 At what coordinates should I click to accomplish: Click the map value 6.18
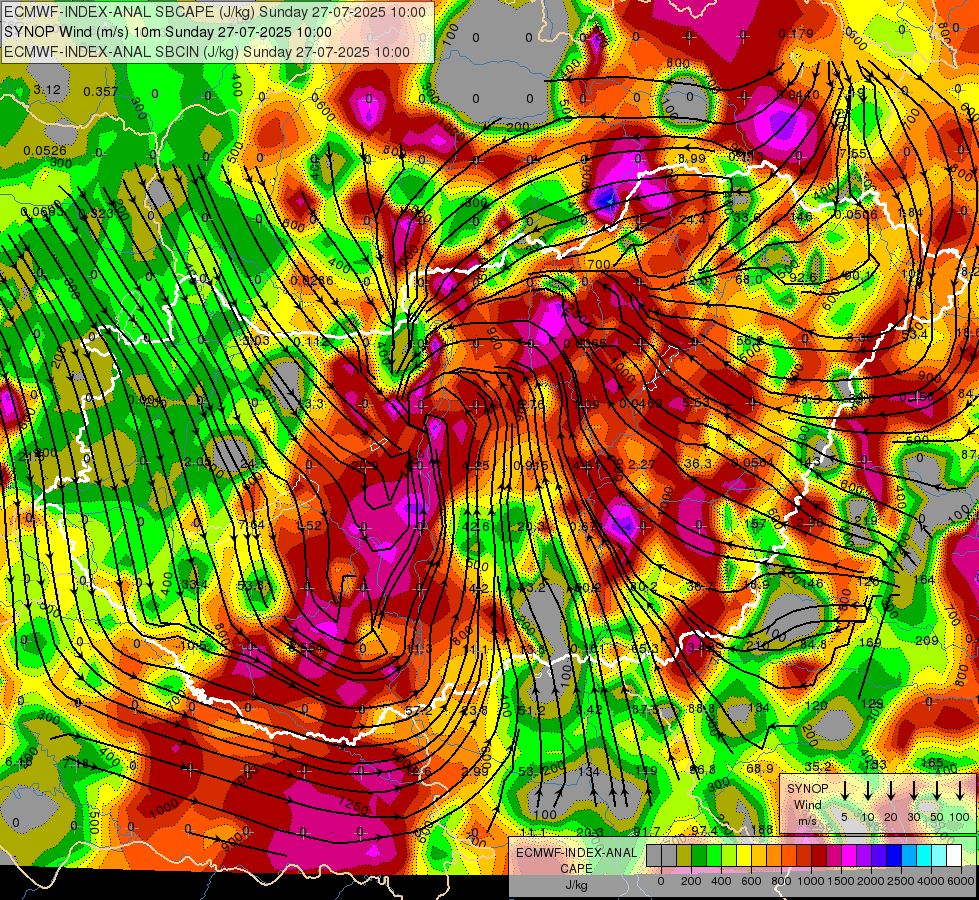(17, 762)
